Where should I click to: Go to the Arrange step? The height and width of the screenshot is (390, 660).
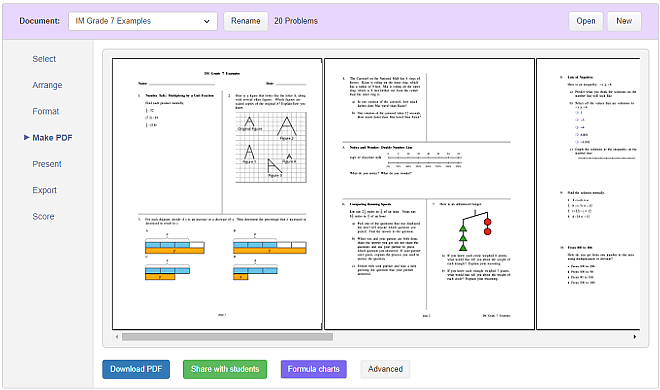tap(47, 85)
